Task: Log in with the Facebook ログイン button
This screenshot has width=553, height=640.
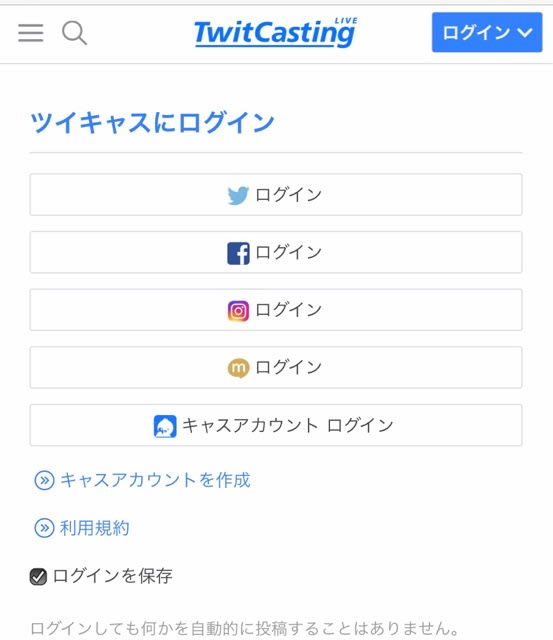Action: 276,252
